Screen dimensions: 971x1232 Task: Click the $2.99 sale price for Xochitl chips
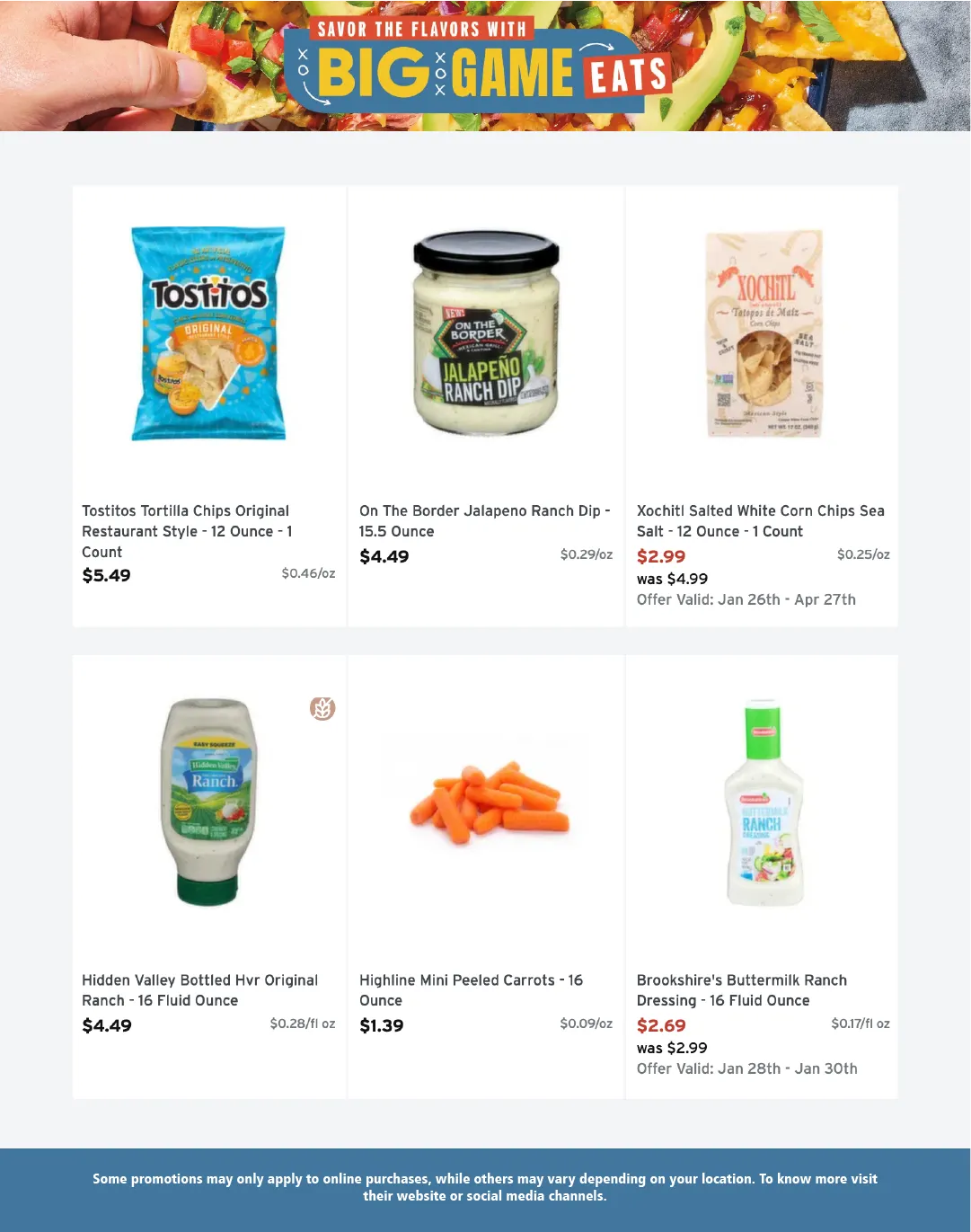[661, 556]
